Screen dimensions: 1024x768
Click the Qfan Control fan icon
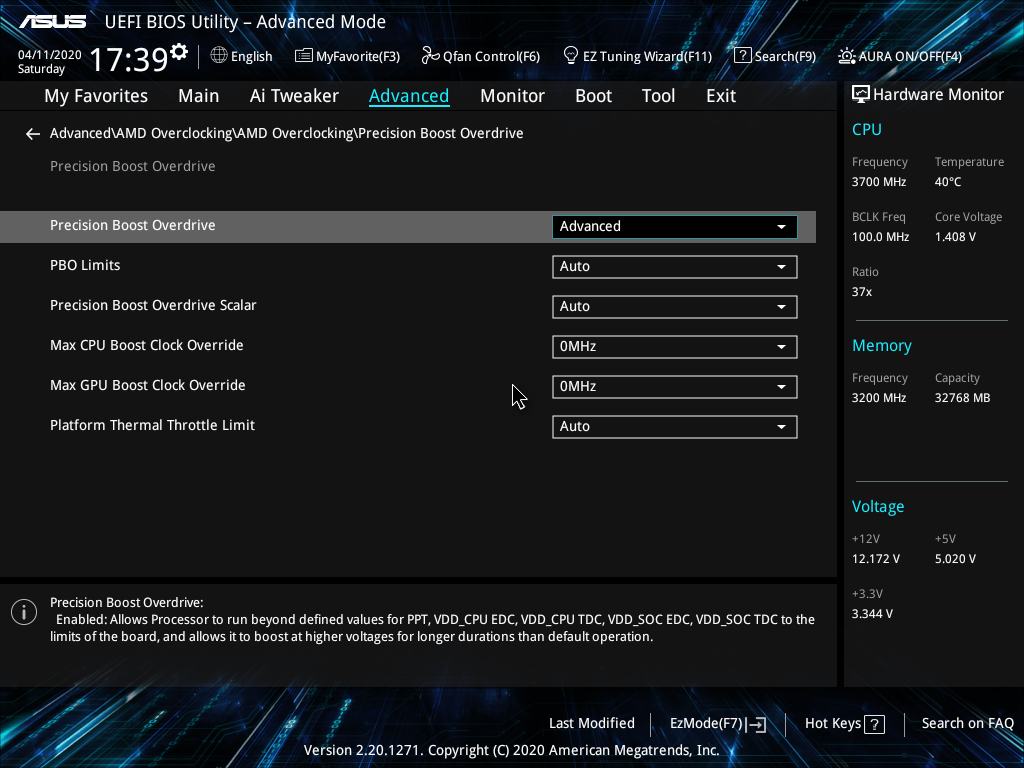pyautogui.click(x=430, y=56)
